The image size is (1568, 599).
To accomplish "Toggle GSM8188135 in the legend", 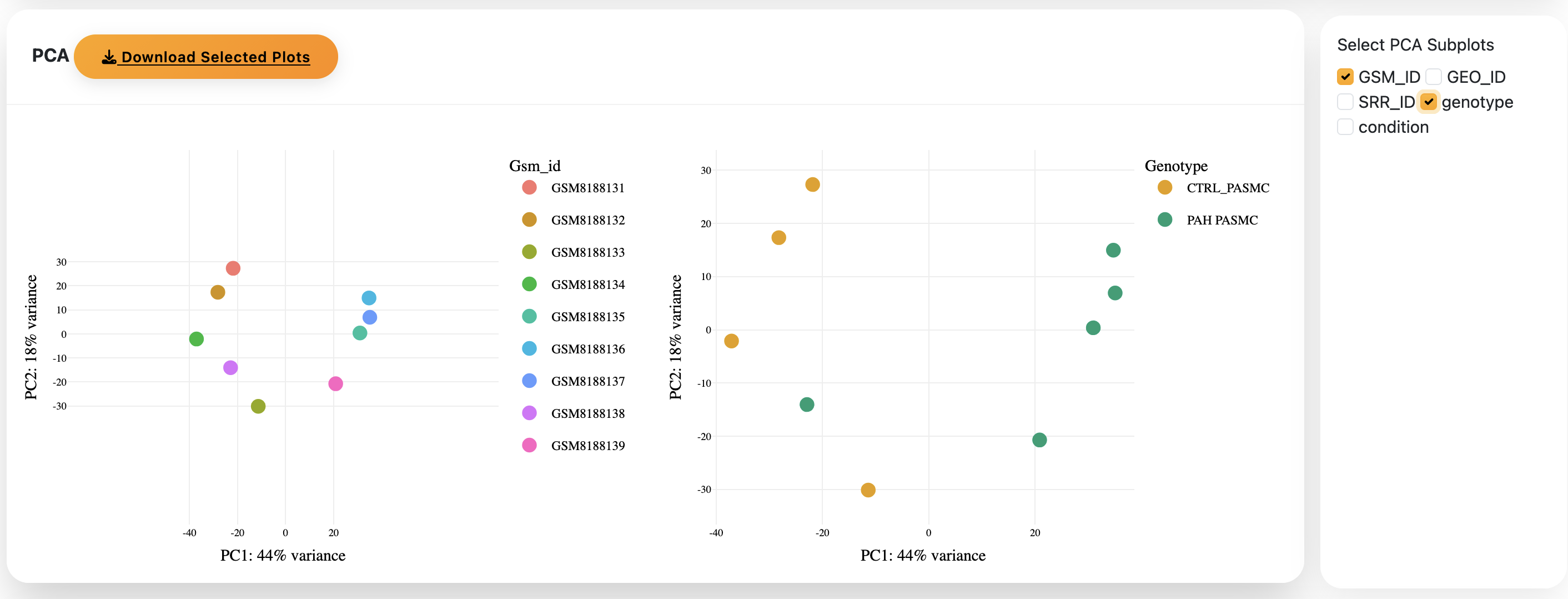I will (587, 317).
